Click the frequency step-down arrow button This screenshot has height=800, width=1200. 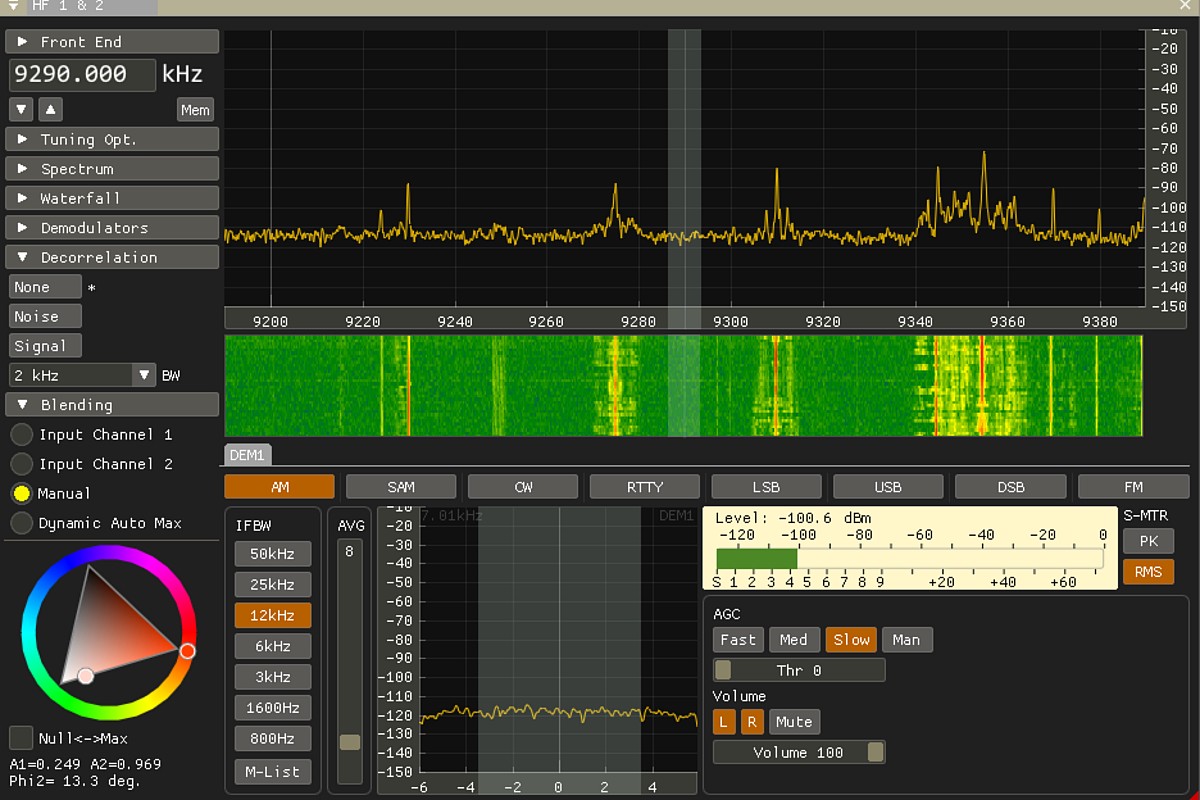(x=21, y=109)
